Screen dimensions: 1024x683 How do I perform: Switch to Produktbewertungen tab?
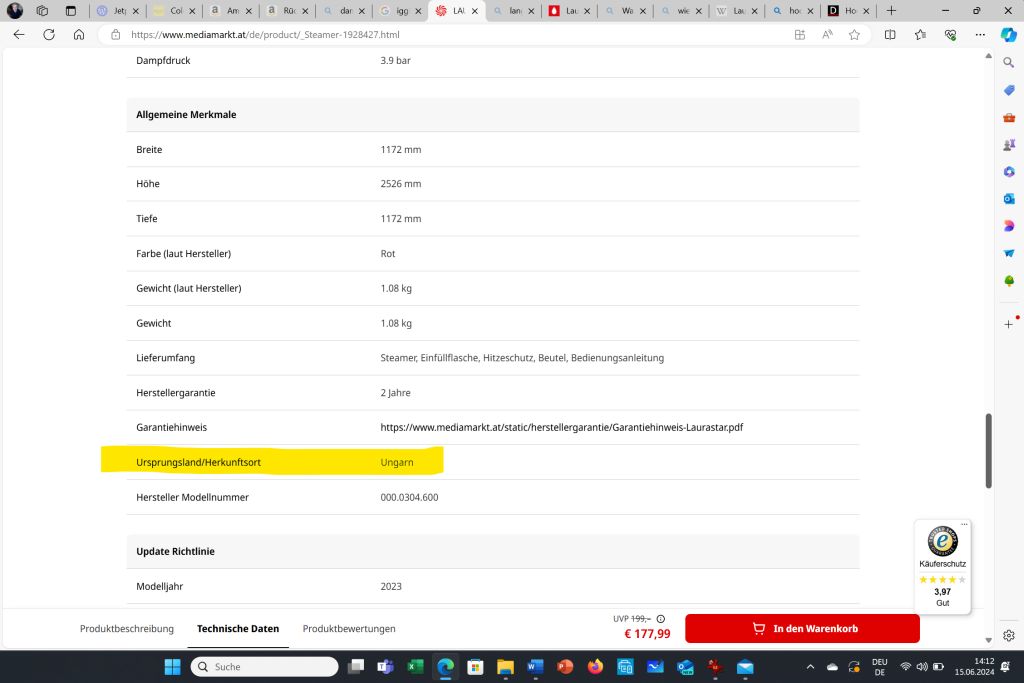click(x=349, y=629)
